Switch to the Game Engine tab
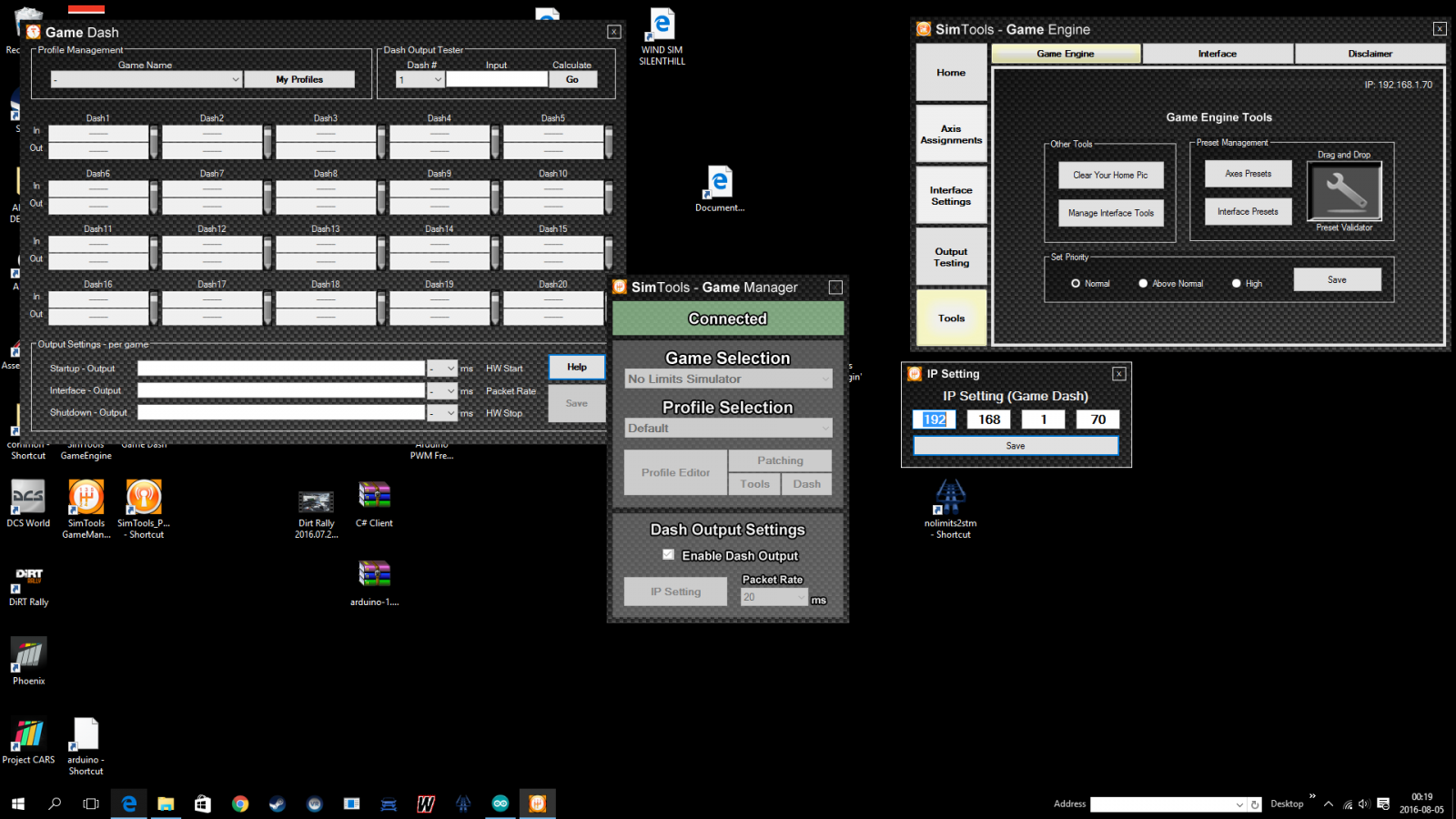The image size is (1456, 819). pyautogui.click(x=1066, y=54)
